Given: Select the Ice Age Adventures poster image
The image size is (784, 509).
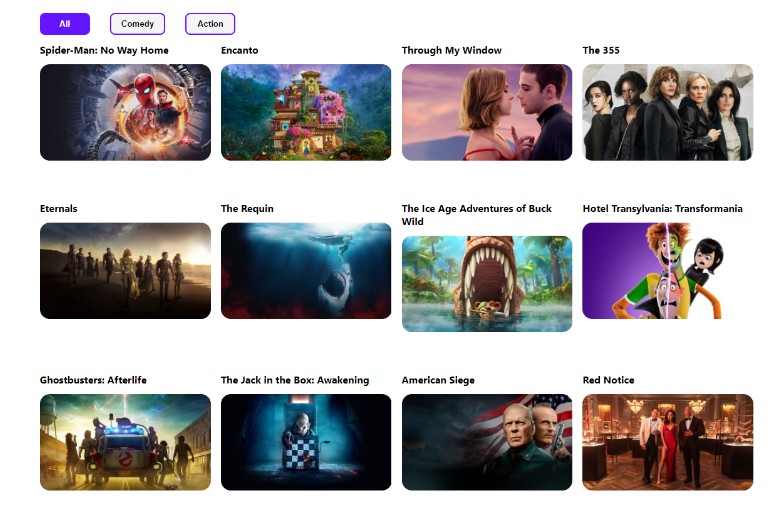Looking at the screenshot, I should pyautogui.click(x=487, y=284).
